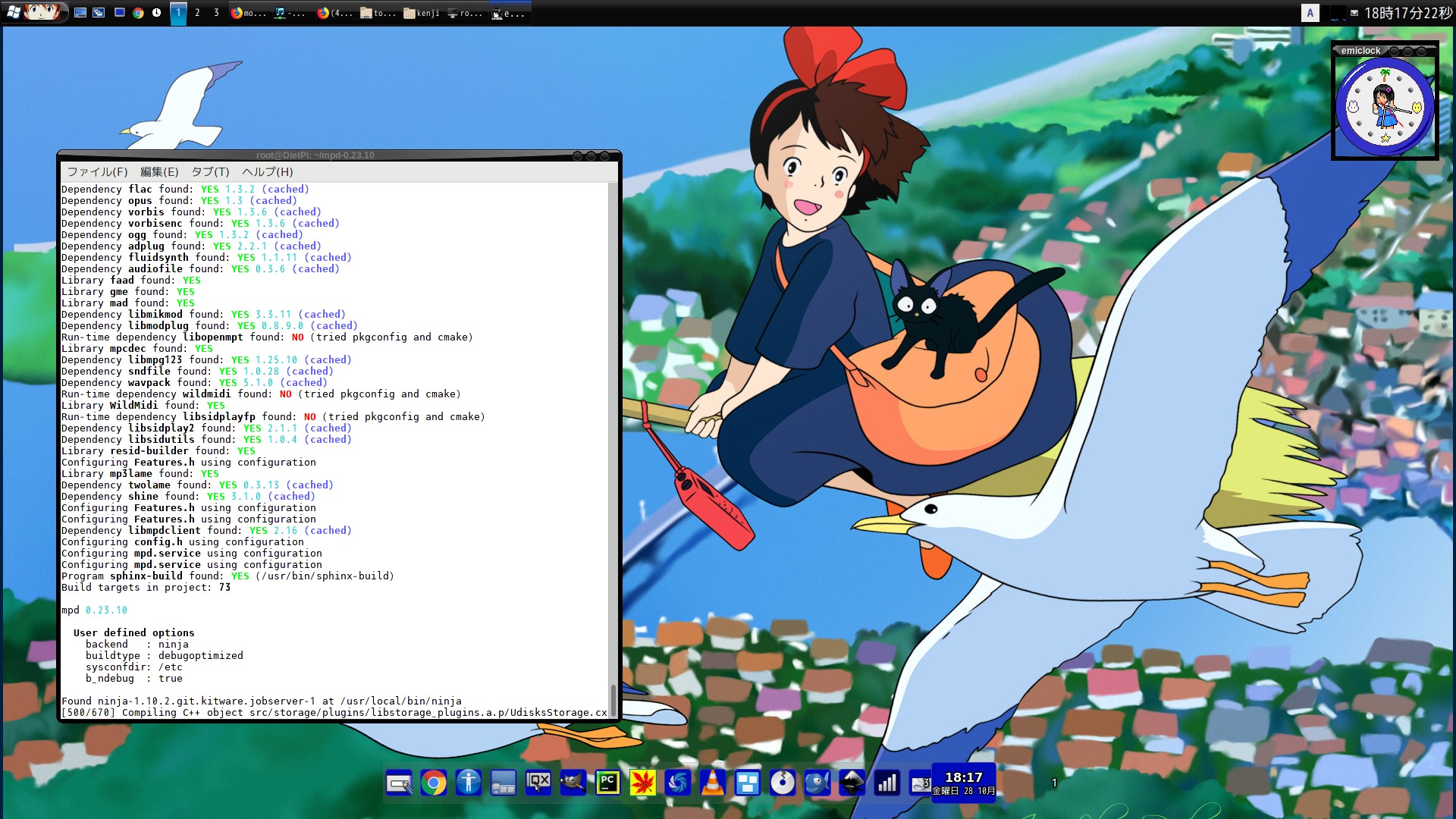The width and height of the screenshot is (1456, 819).
Task: Open the ファイル(F) menu in terminal
Action: pyautogui.click(x=97, y=172)
